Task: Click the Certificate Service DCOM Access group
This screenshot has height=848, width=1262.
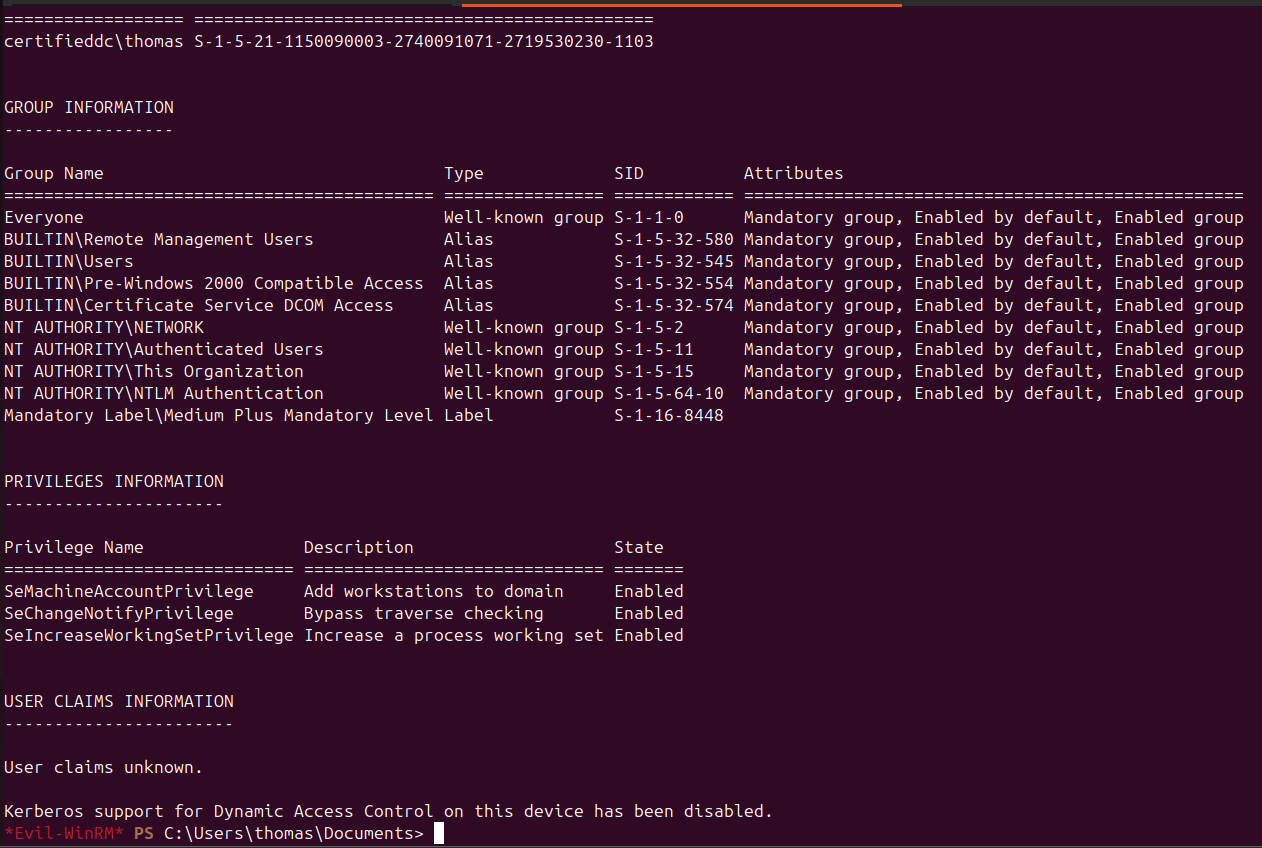Action: click(199, 306)
